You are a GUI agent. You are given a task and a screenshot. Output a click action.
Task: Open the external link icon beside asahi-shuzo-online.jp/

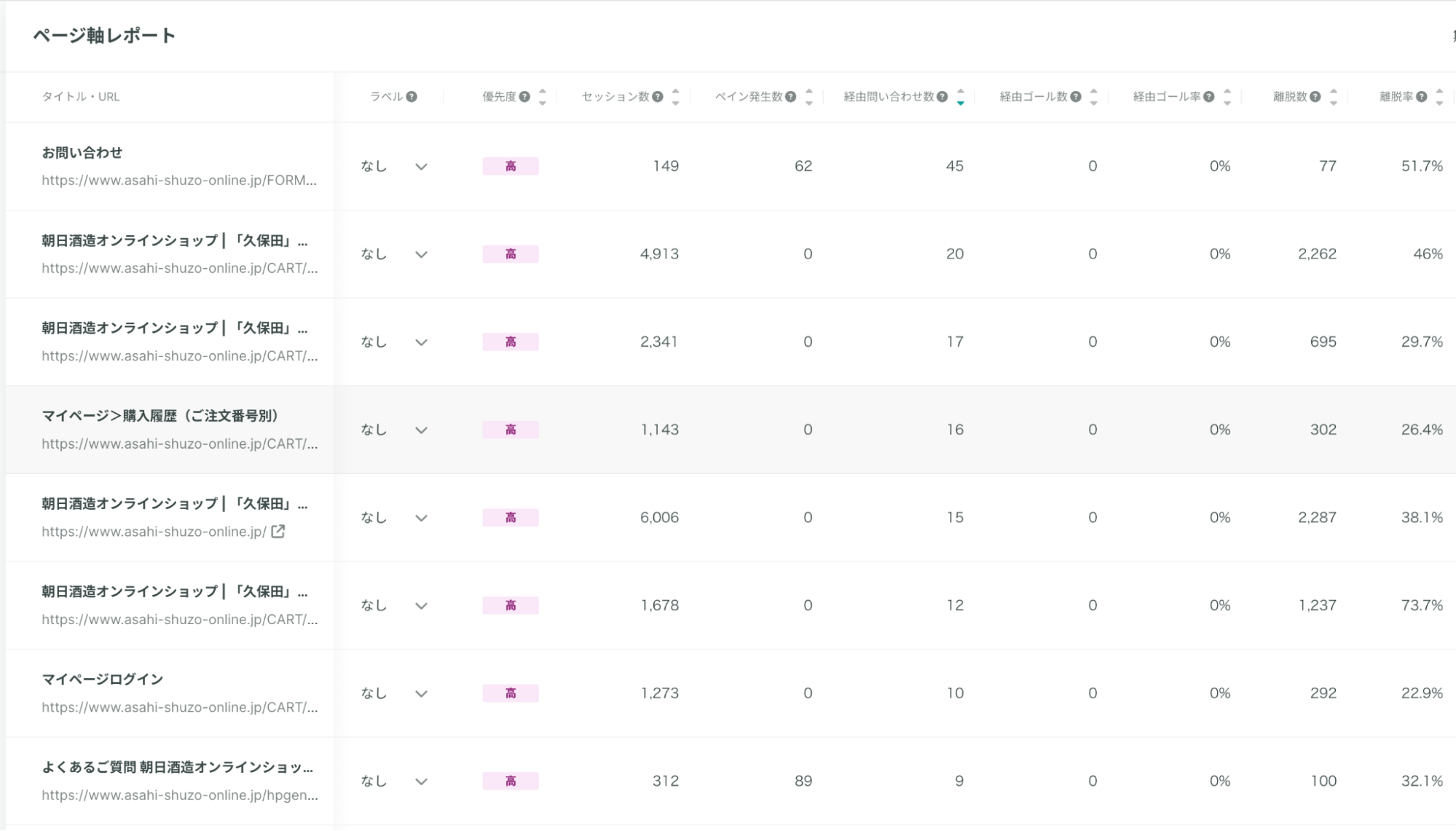[278, 532]
